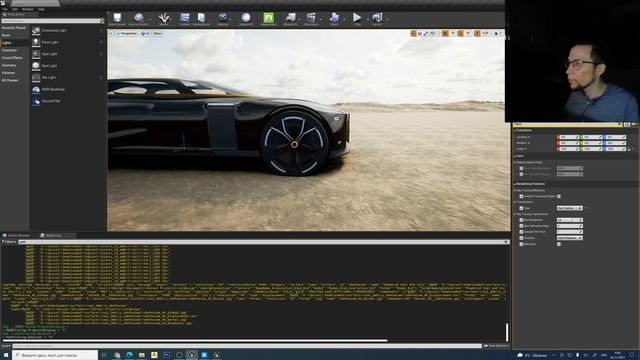Select the Basic actor category
Screen dimensions: 640x360
click(x=6, y=36)
